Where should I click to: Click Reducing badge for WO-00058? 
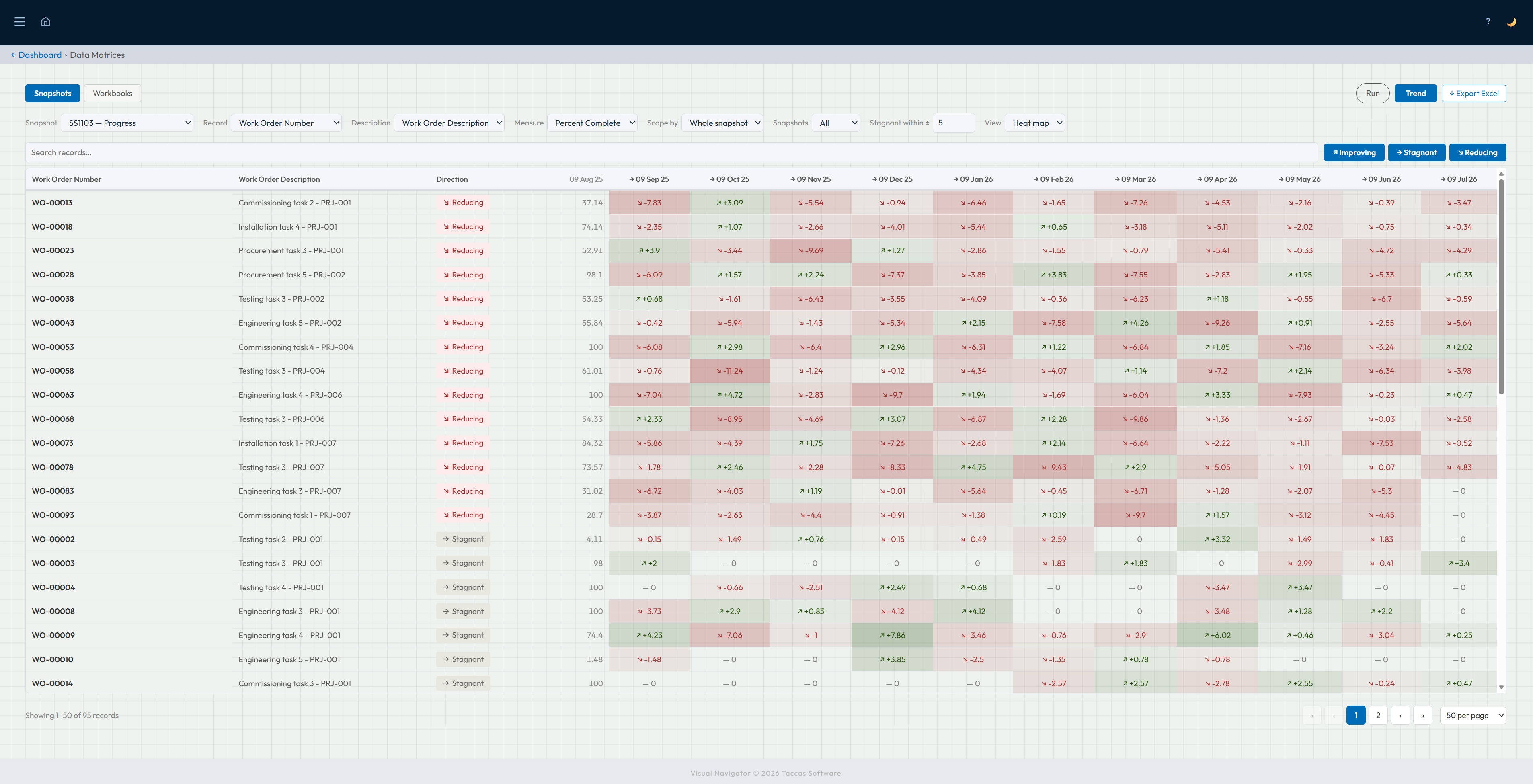(x=463, y=371)
